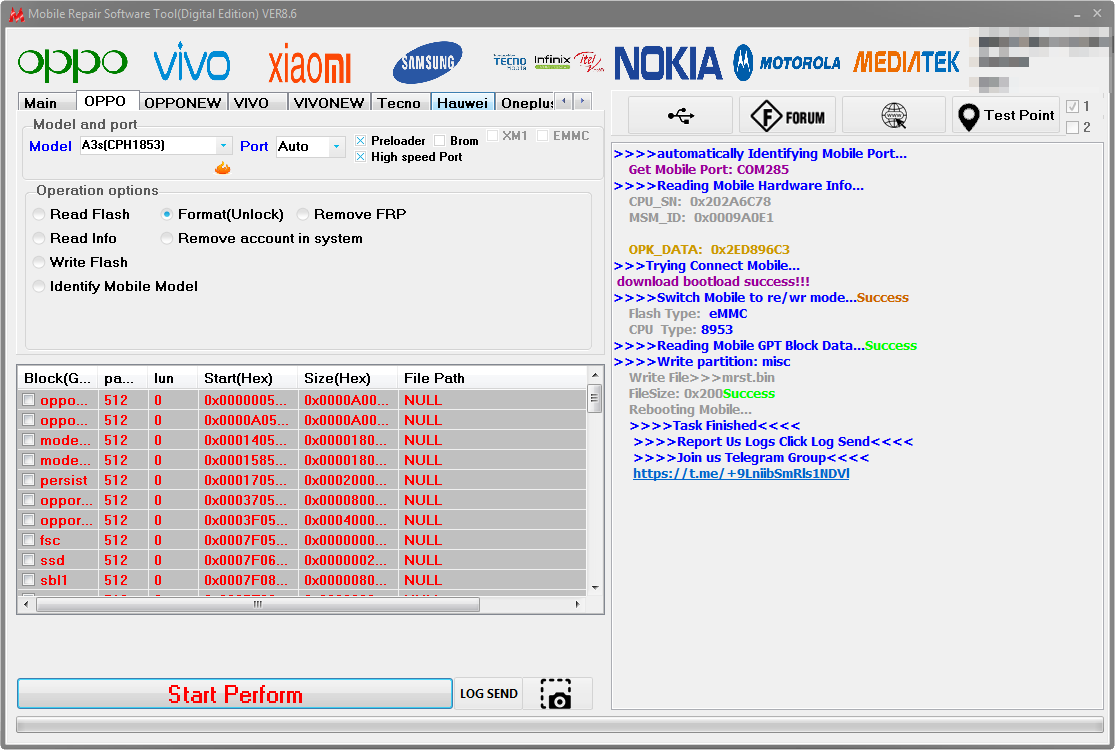
Task: Toggle checkbox 2 beside Test Point
Action: [x=1073, y=128]
